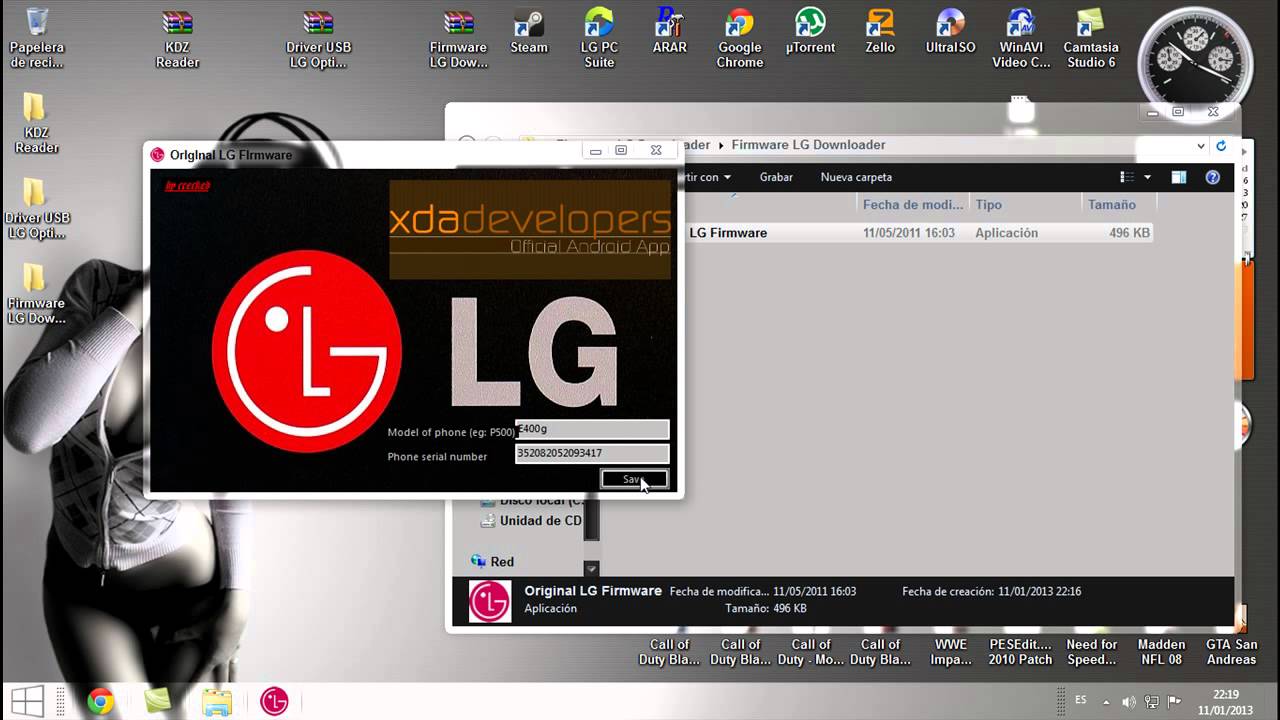Focus the Model of phone input field
Screen dimensions: 1280x720
[592, 429]
